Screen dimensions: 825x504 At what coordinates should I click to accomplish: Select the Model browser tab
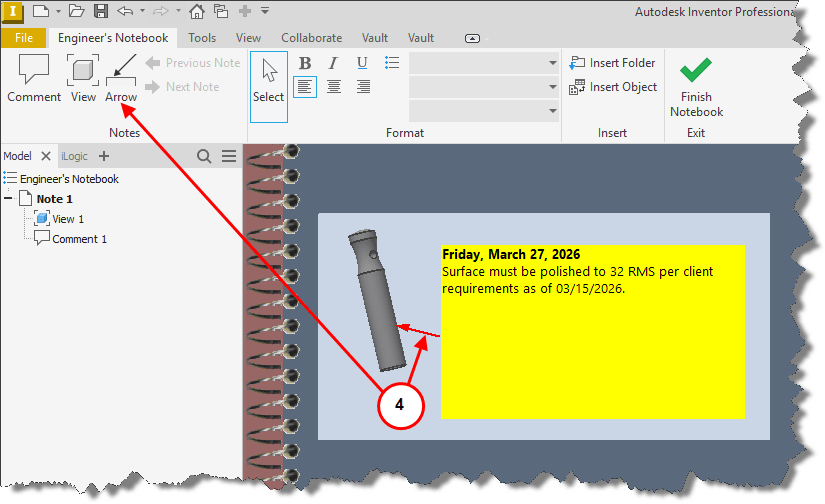click(17, 156)
